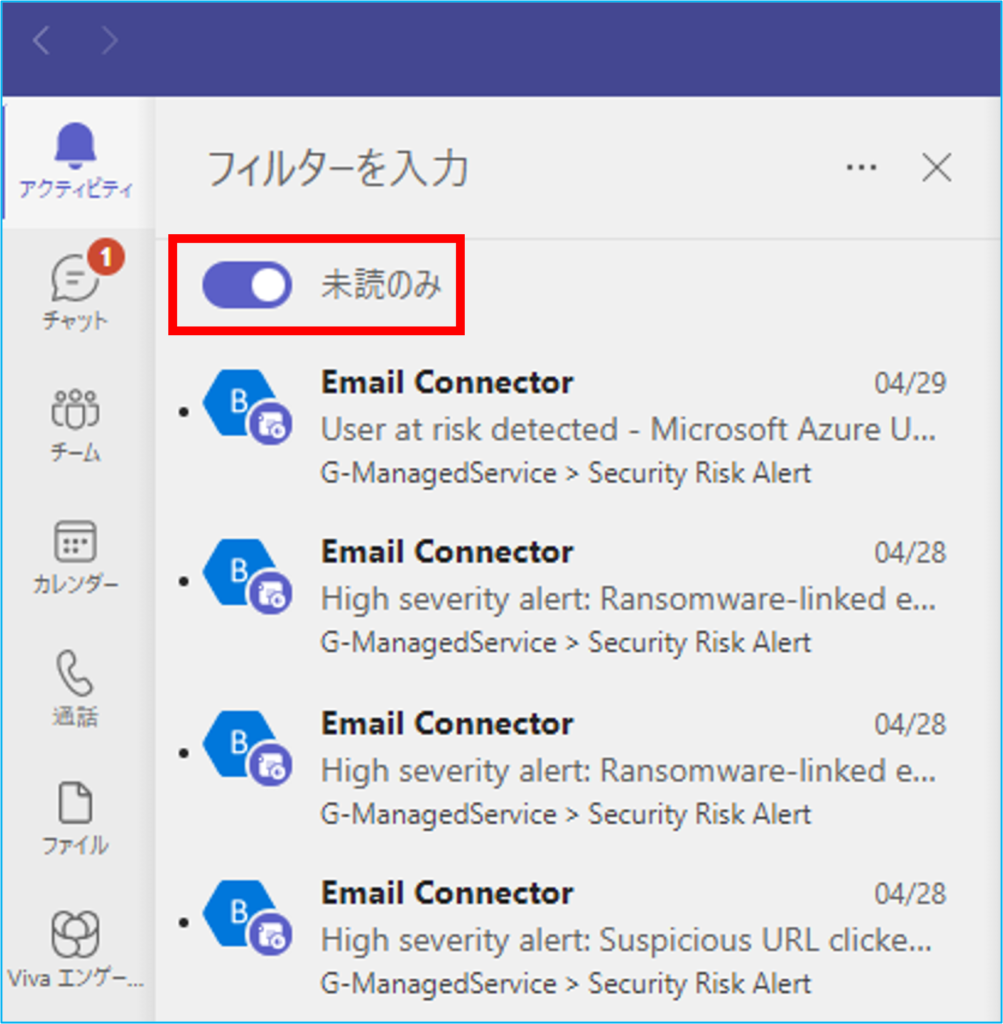Open the カレンダー (Calendar) view
Screen dimensions: 1003x1024
point(76,556)
